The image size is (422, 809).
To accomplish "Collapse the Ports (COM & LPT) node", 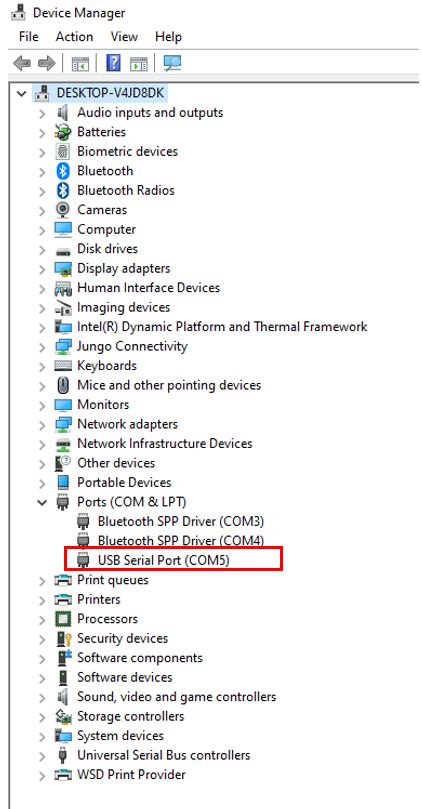I will click(x=42, y=502).
